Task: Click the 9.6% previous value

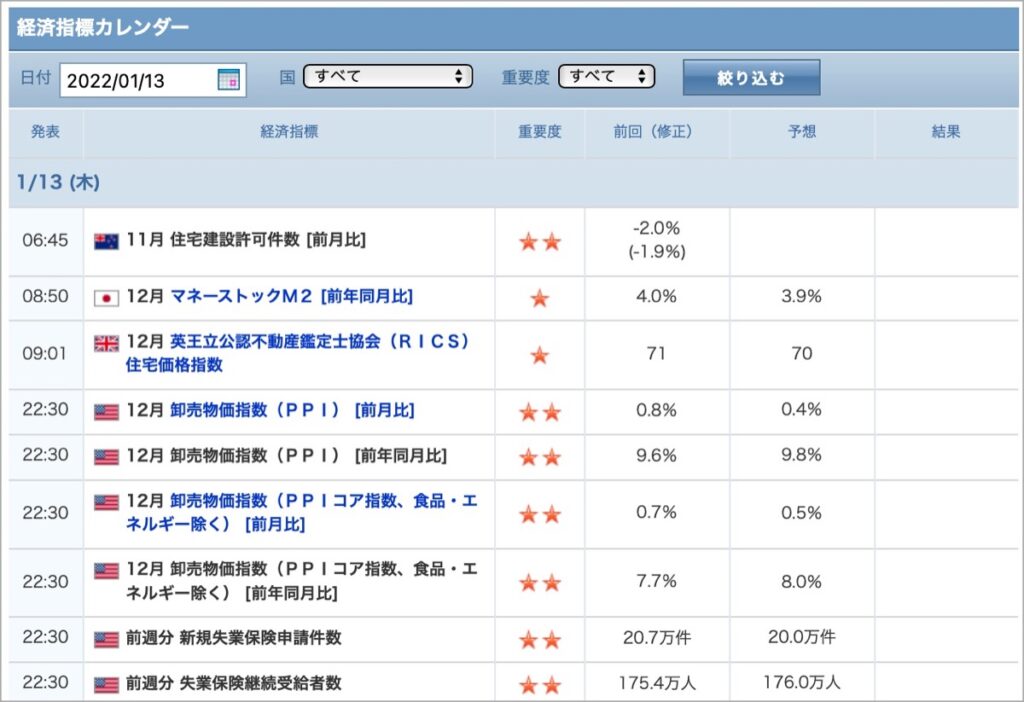Action: 656,455
